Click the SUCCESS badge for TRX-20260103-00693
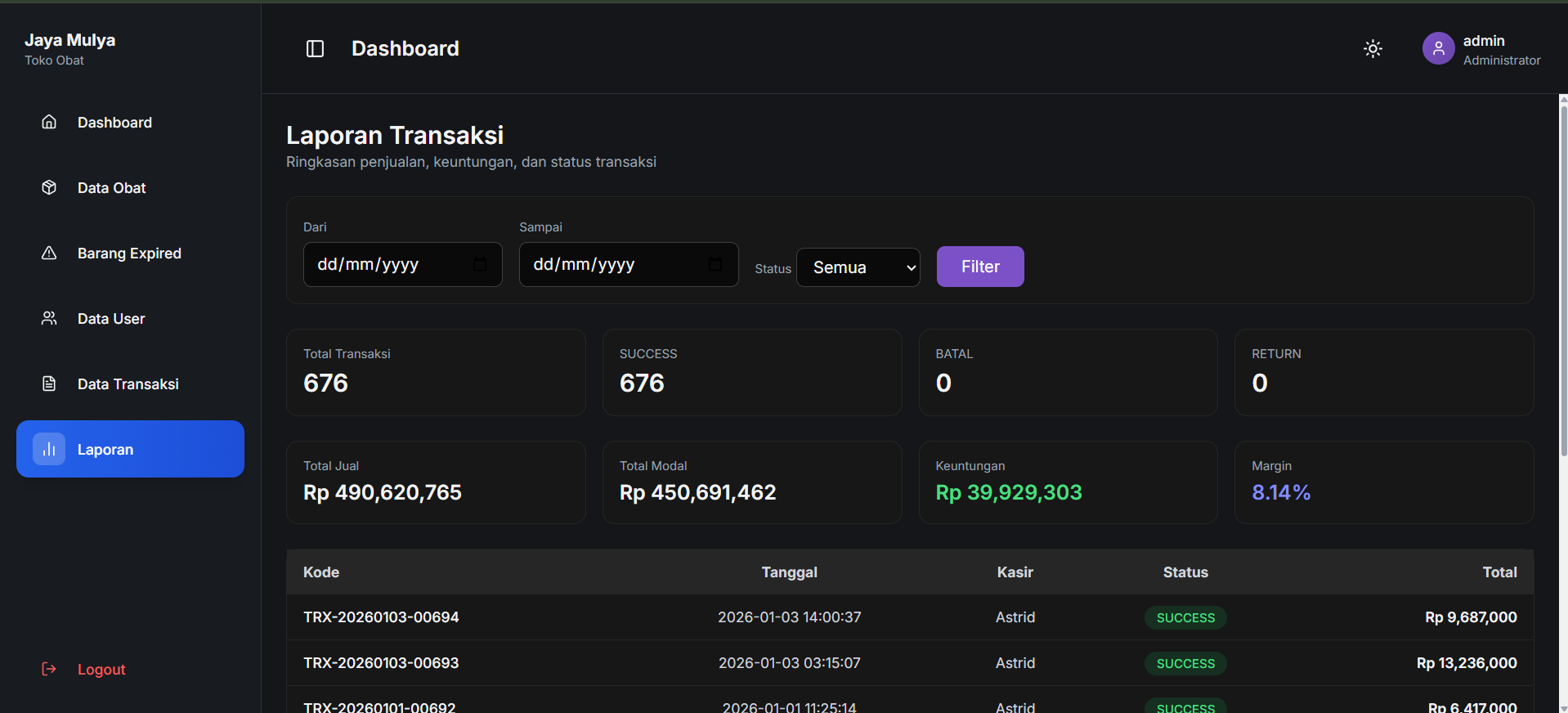The image size is (1568, 713). [1185, 663]
